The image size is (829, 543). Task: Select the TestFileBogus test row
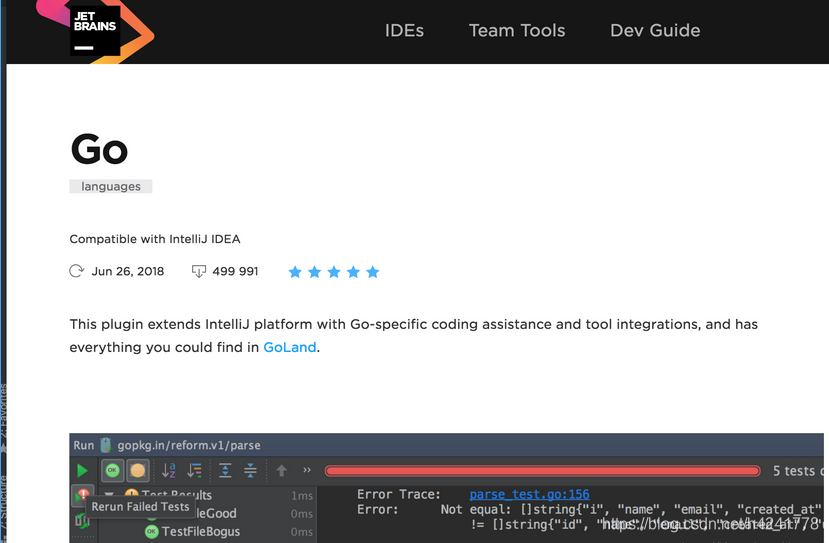tap(207, 531)
